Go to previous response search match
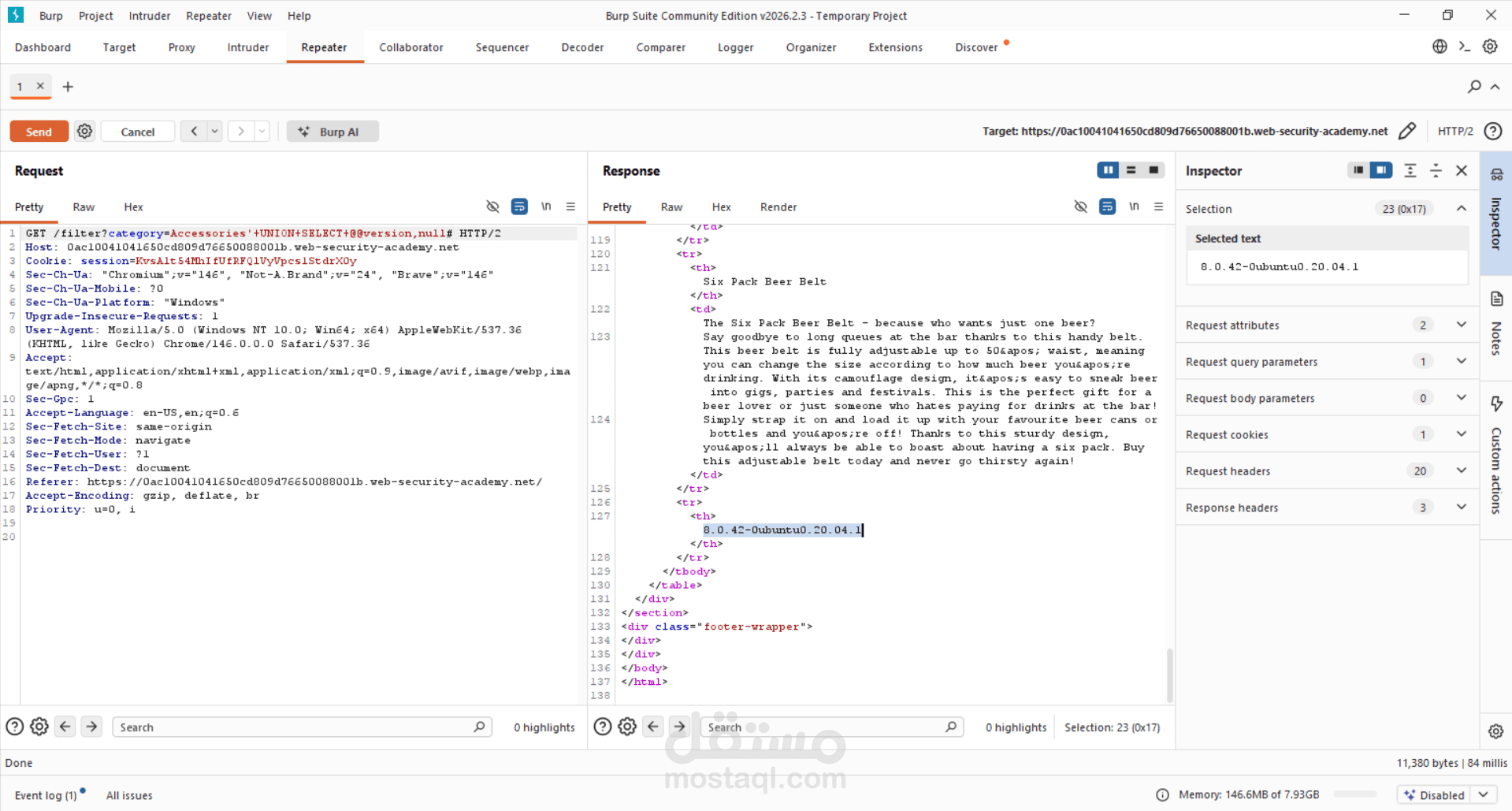The width and height of the screenshot is (1512, 811). click(653, 727)
